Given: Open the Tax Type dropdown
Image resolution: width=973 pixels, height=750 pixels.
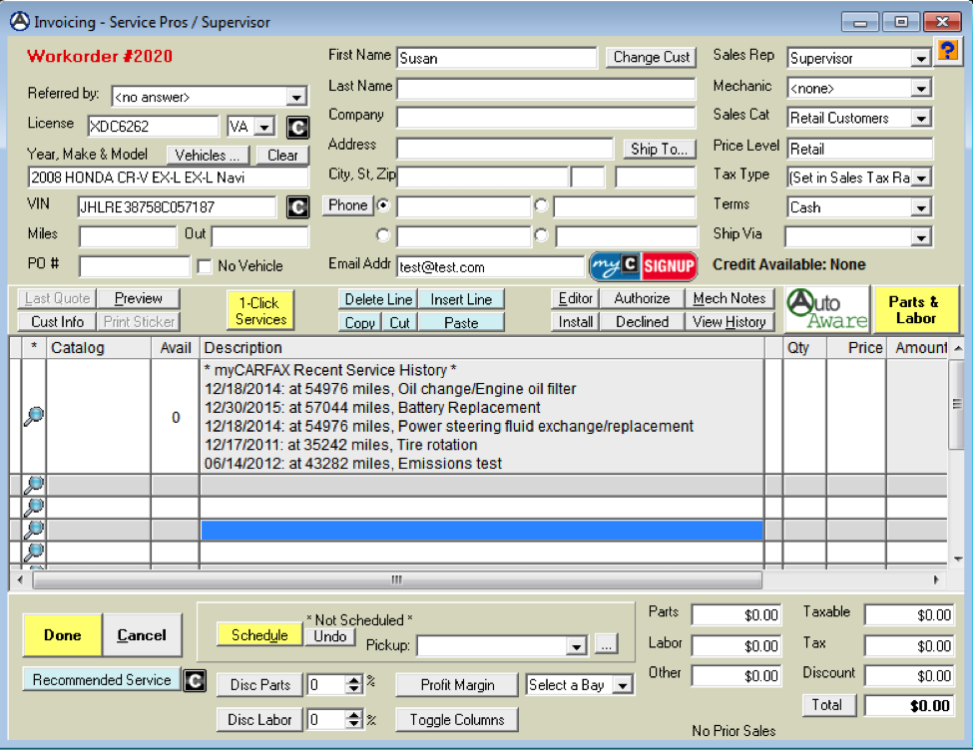Looking at the screenshot, I should (x=921, y=177).
